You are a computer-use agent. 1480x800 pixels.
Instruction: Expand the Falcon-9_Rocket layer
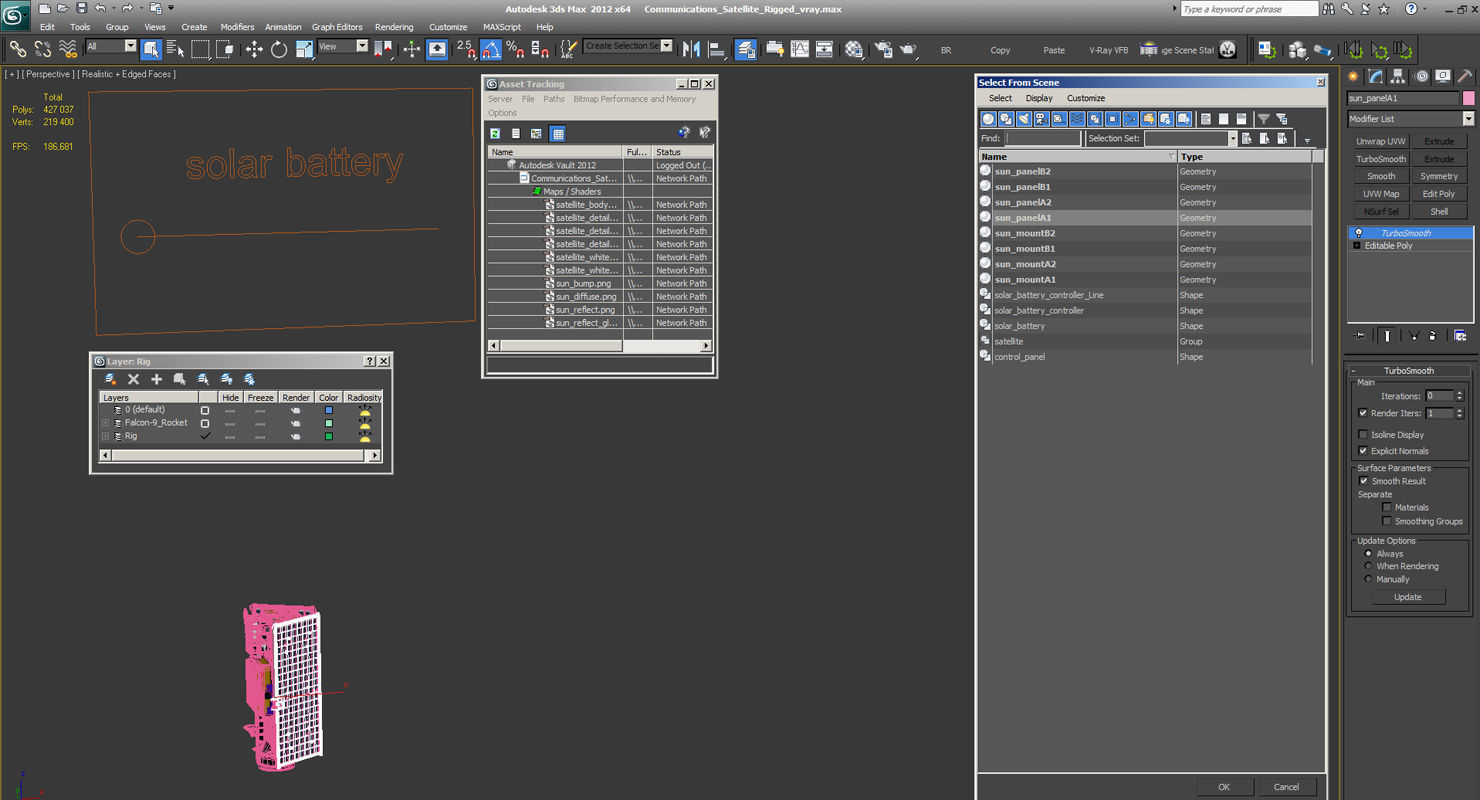point(105,423)
